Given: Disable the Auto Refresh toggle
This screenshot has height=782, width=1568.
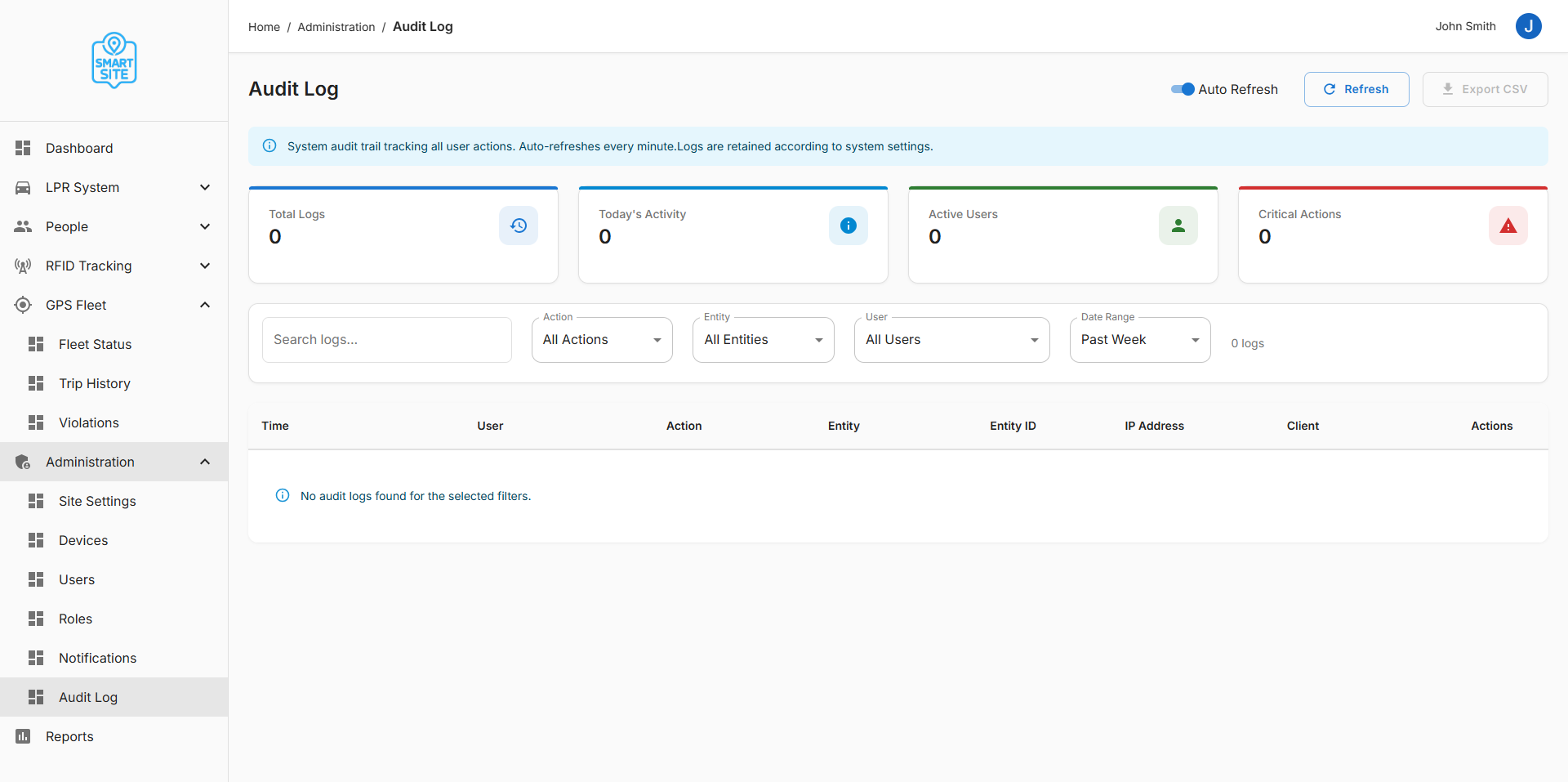Looking at the screenshot, I should (1183, 89).
